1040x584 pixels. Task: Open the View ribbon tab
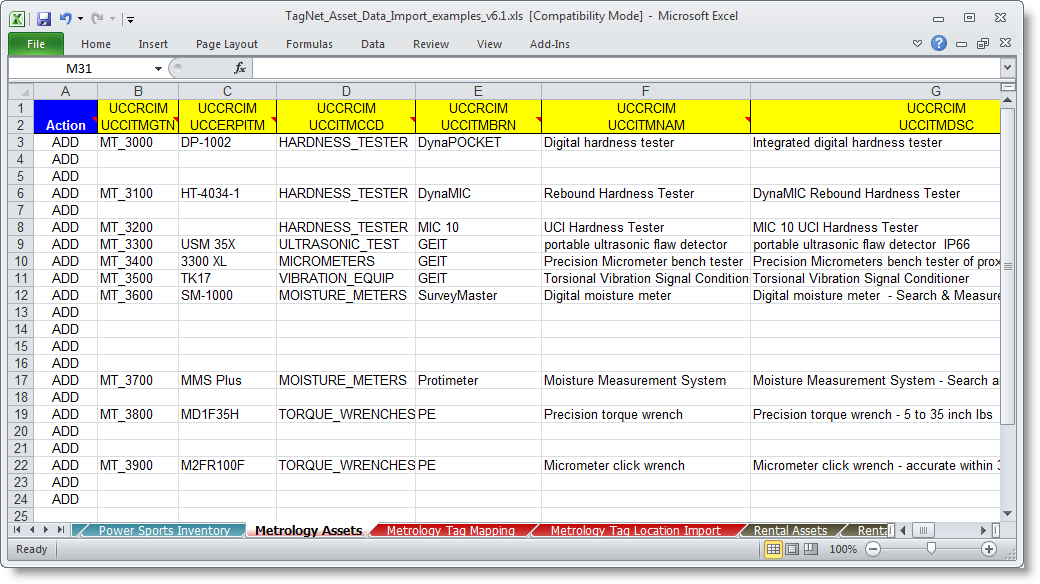[x=489, y=44]
